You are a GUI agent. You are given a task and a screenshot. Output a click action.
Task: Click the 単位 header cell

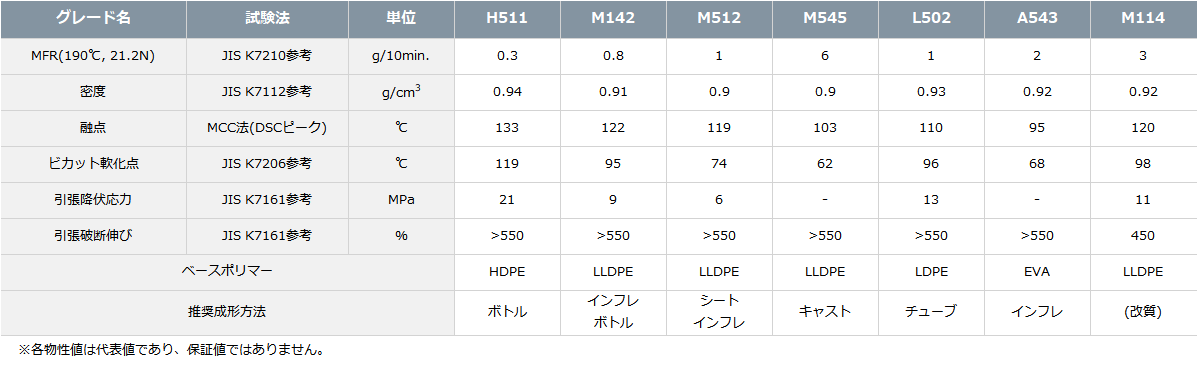402,19
